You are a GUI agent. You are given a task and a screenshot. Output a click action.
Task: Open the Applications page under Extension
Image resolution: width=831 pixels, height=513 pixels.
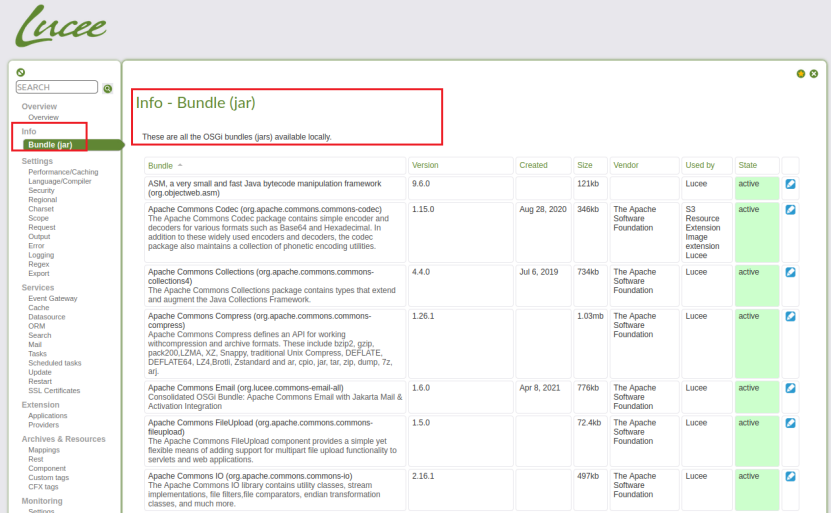point(48,415)
